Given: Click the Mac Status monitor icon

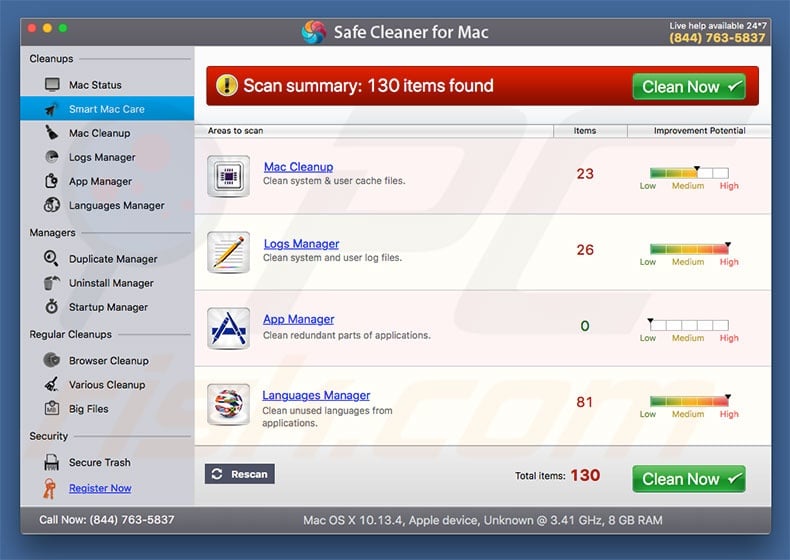Looking at the screenshot, I should click(52, 84).
